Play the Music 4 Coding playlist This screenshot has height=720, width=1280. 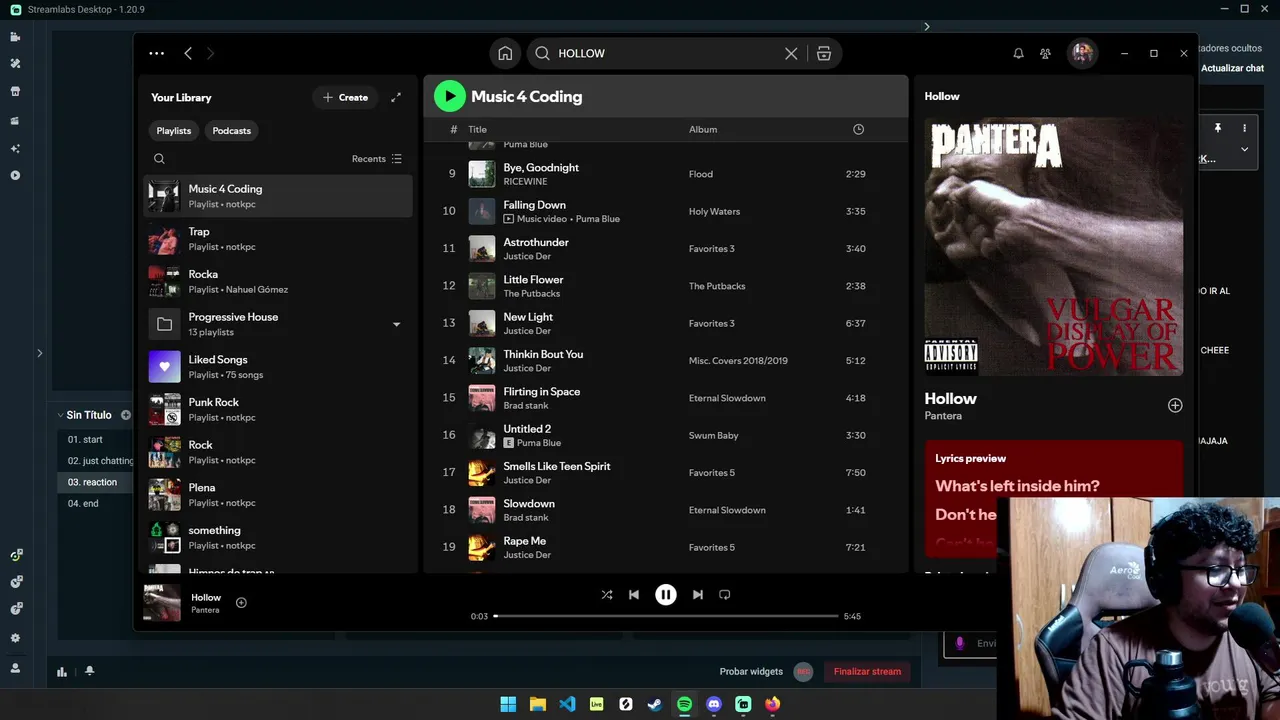click(450, 96)
